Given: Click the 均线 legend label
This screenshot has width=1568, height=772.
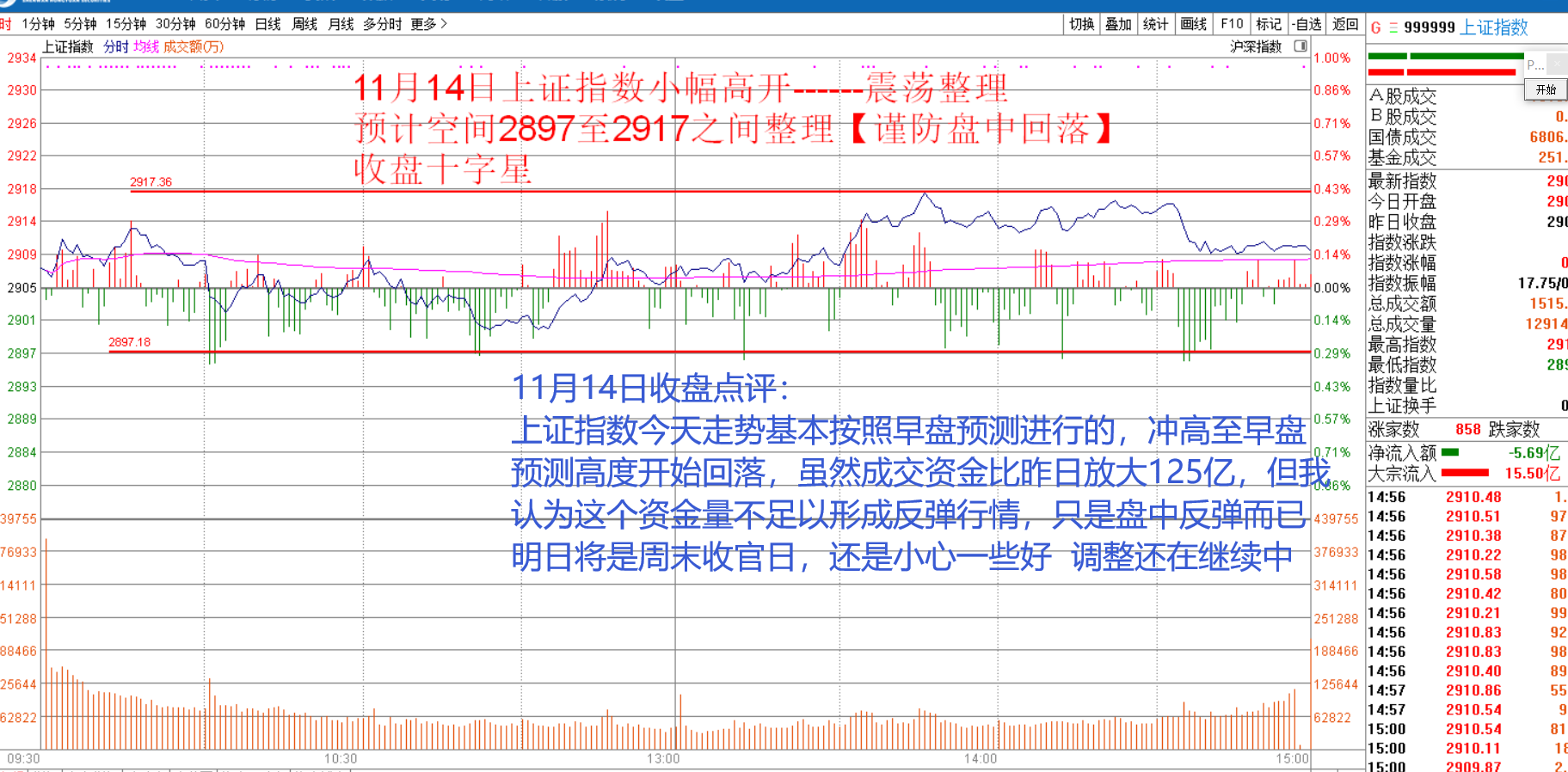Looking at the screenshot, I should 146,46.
